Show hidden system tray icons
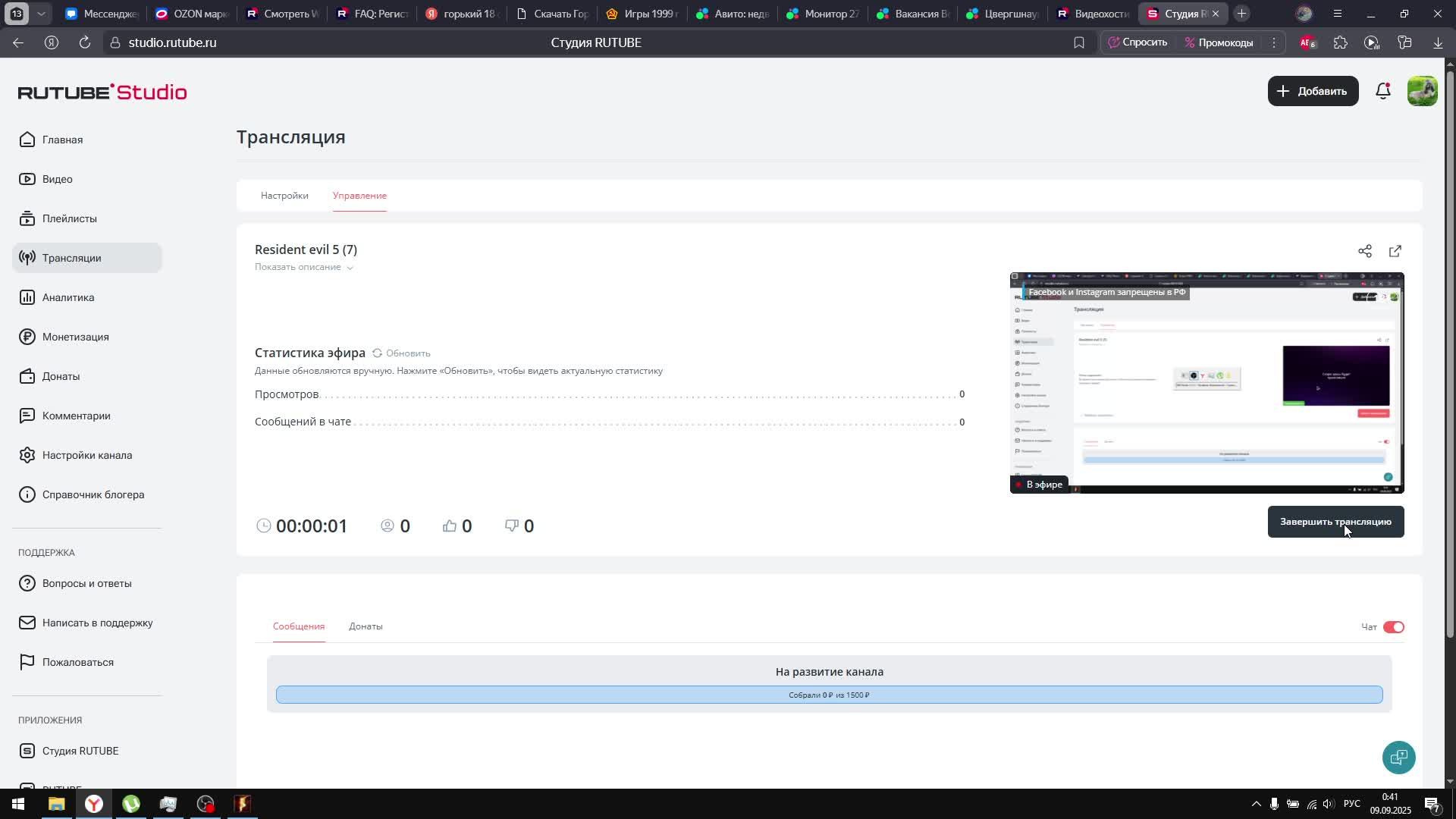Image resolution: width=1456 pixels, height=819 pixels. pyautogui.click(x=1256, y=804)
